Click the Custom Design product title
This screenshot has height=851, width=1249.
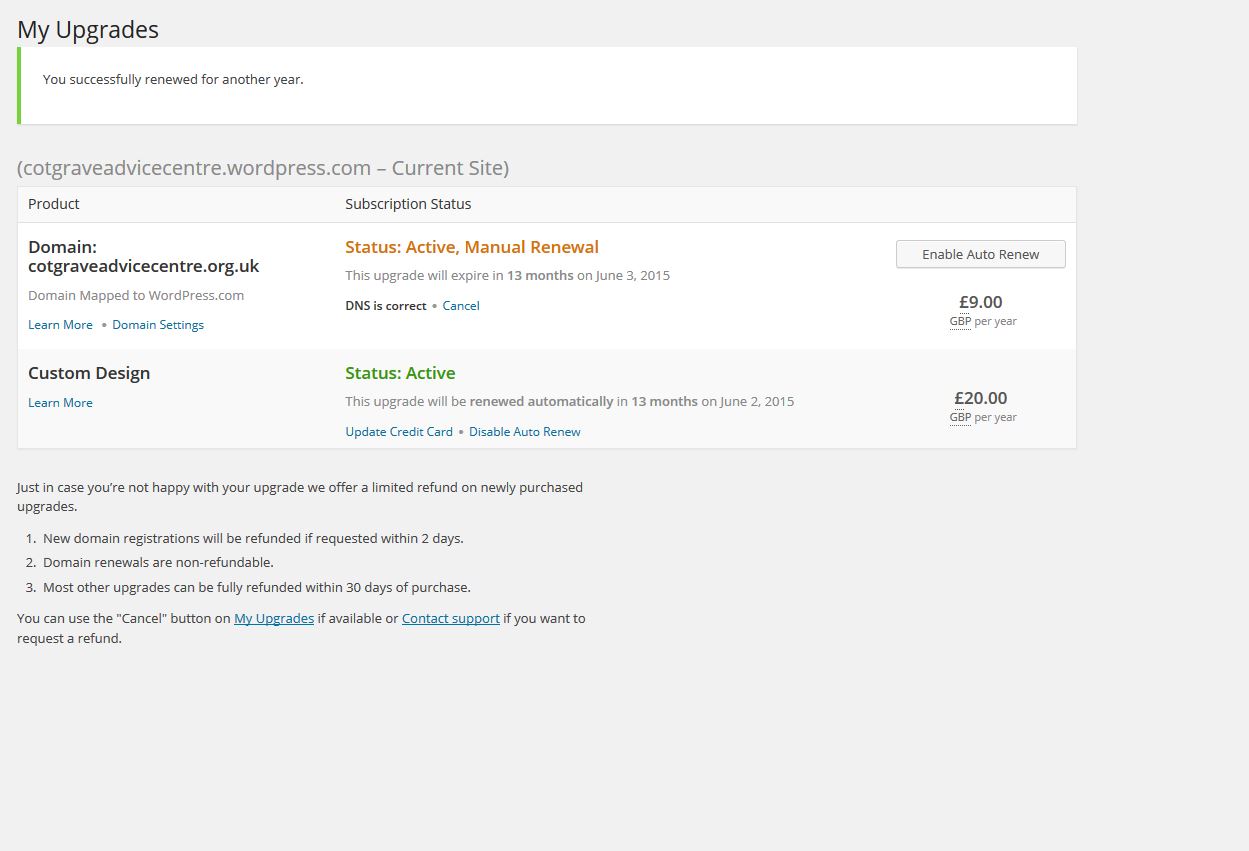[x=89, y=373]
